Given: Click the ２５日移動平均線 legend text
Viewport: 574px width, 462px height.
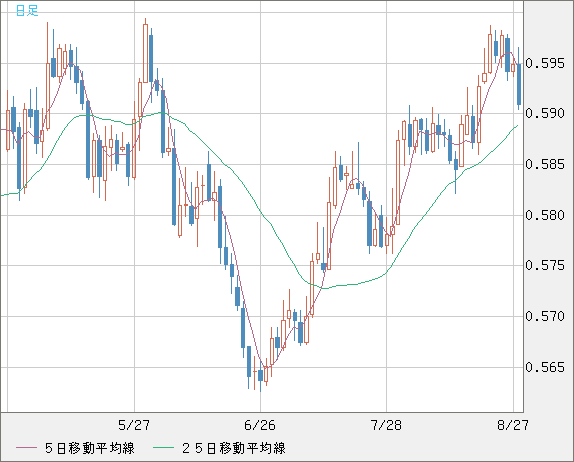Looking at the screenshot, I should click(234, 448).
